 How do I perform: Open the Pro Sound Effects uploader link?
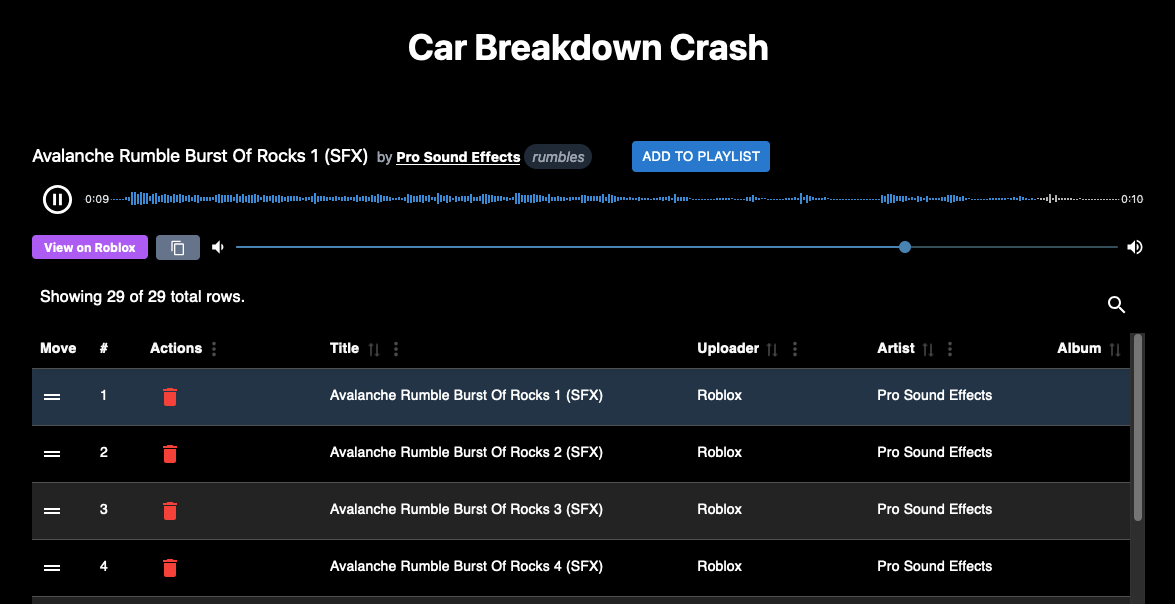tap(457, 157)
